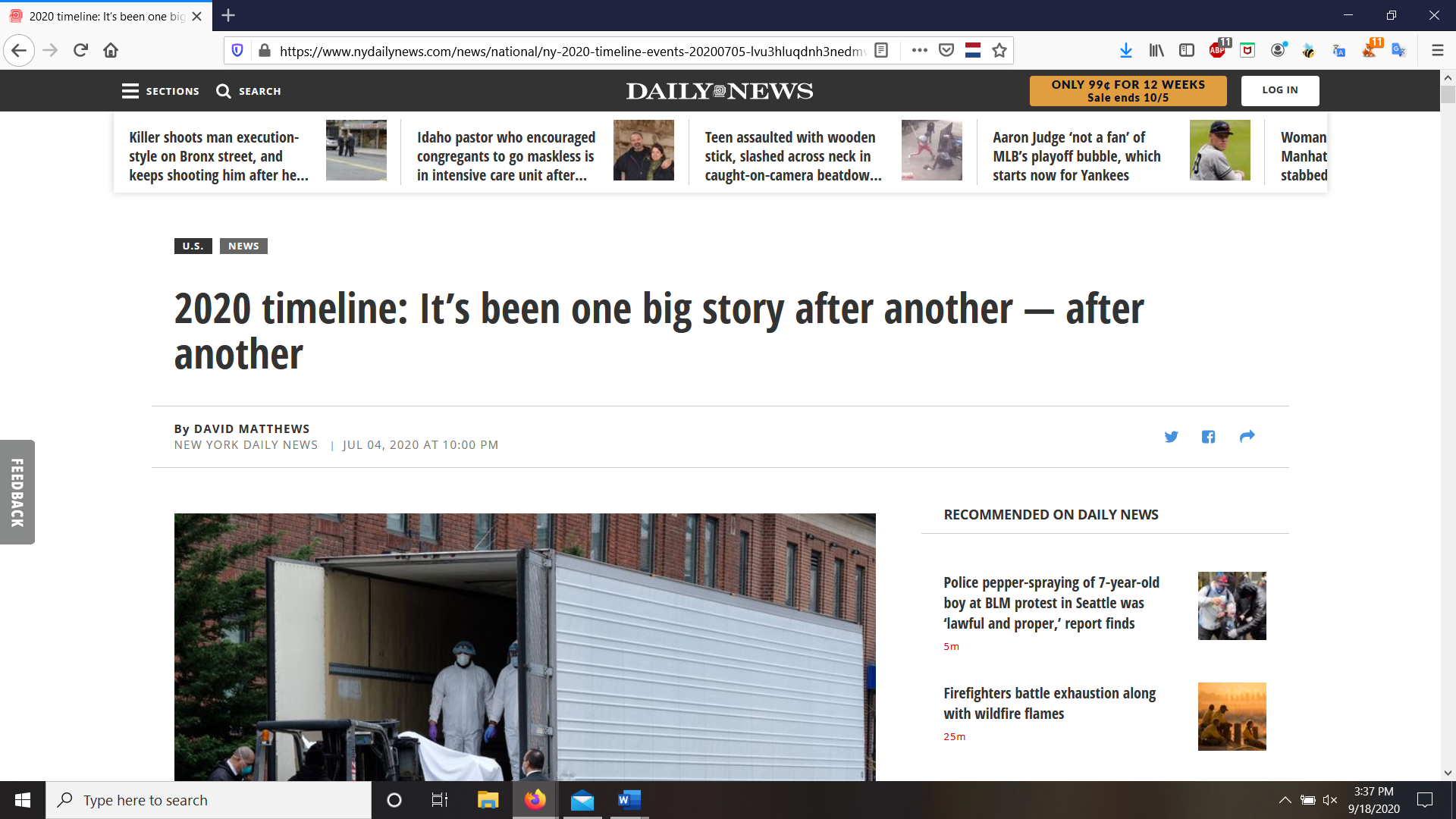Open Microsoft Word from taskbar

pos(629,800)
